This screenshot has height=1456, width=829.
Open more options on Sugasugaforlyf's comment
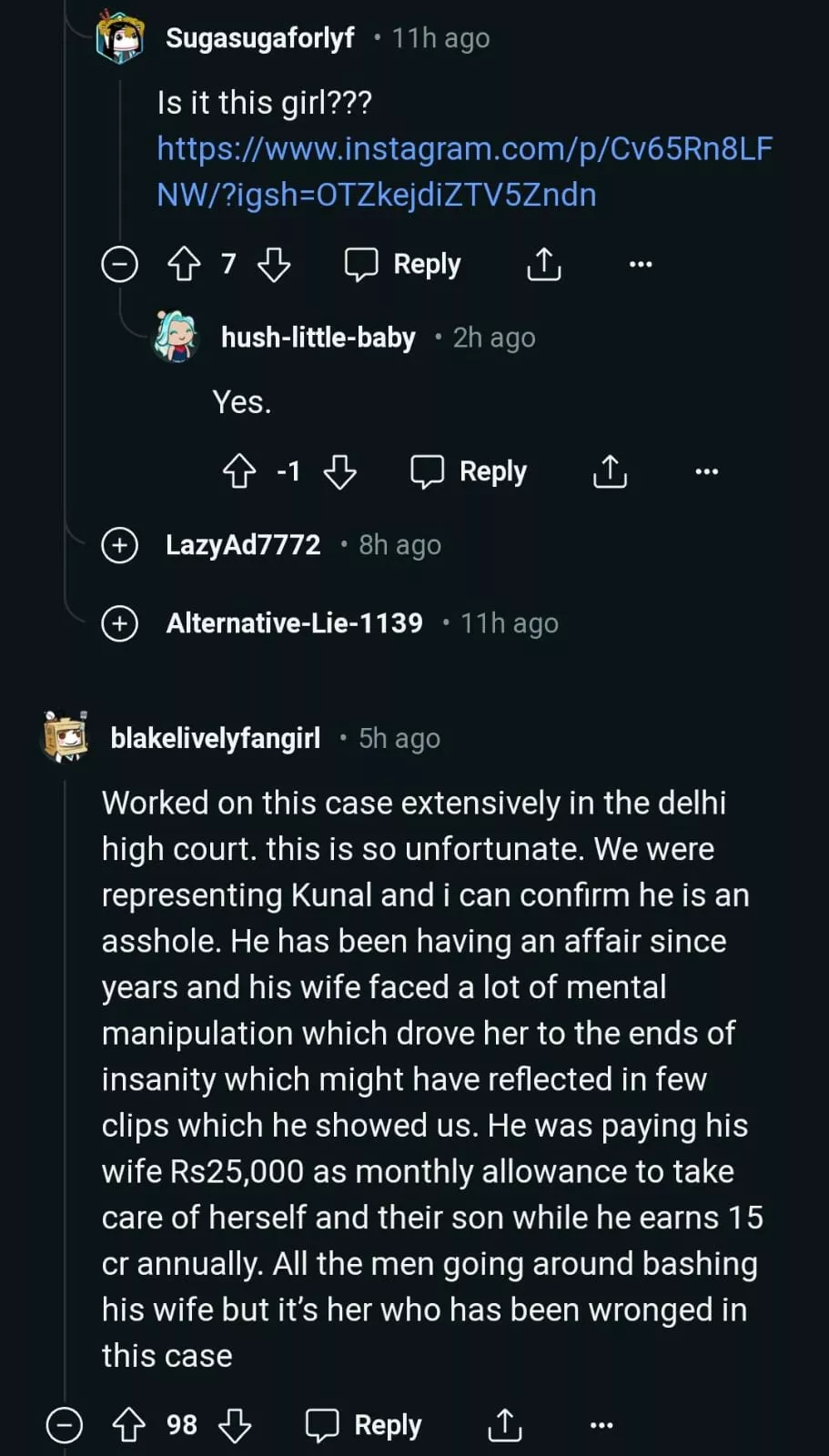pyautogui.click(x=641, y=265)
